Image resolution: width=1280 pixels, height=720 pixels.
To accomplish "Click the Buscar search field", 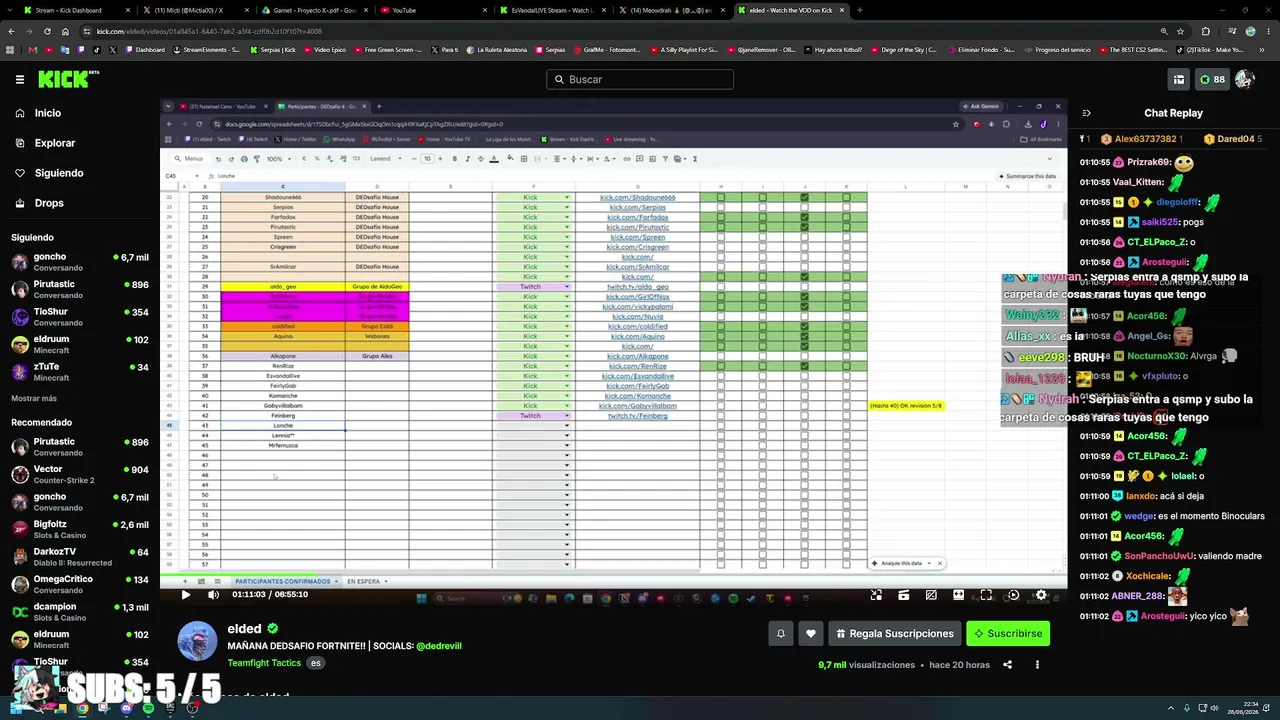I will pos(640,79).
